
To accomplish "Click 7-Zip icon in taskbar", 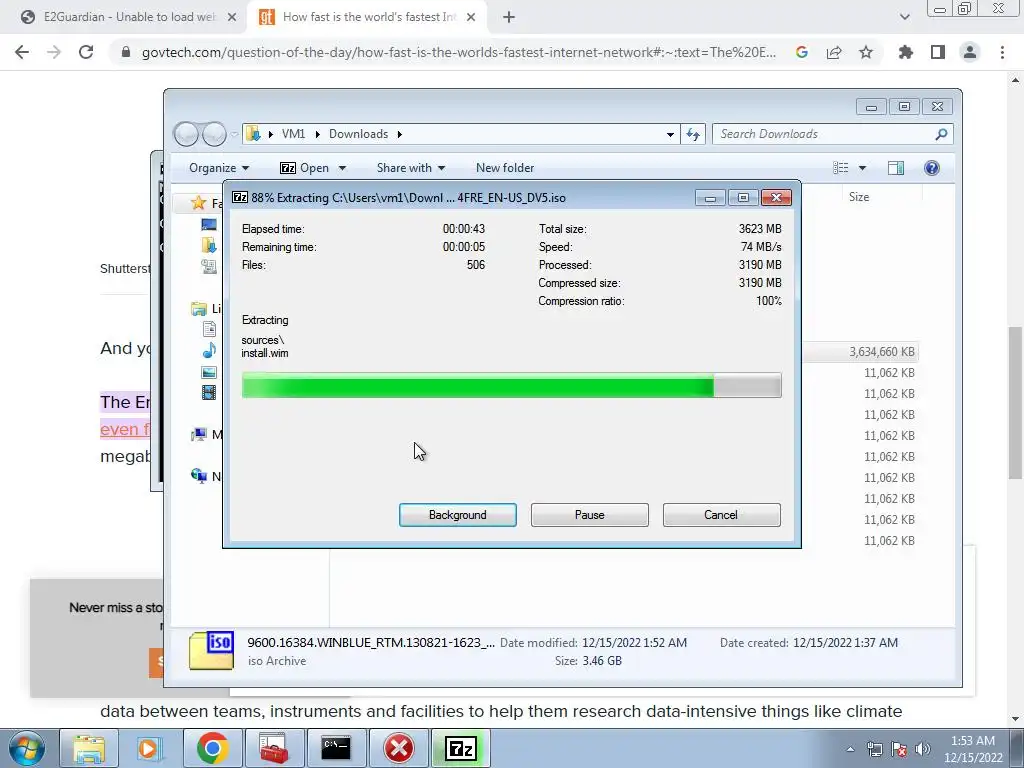I will click(x=460, y=748).
